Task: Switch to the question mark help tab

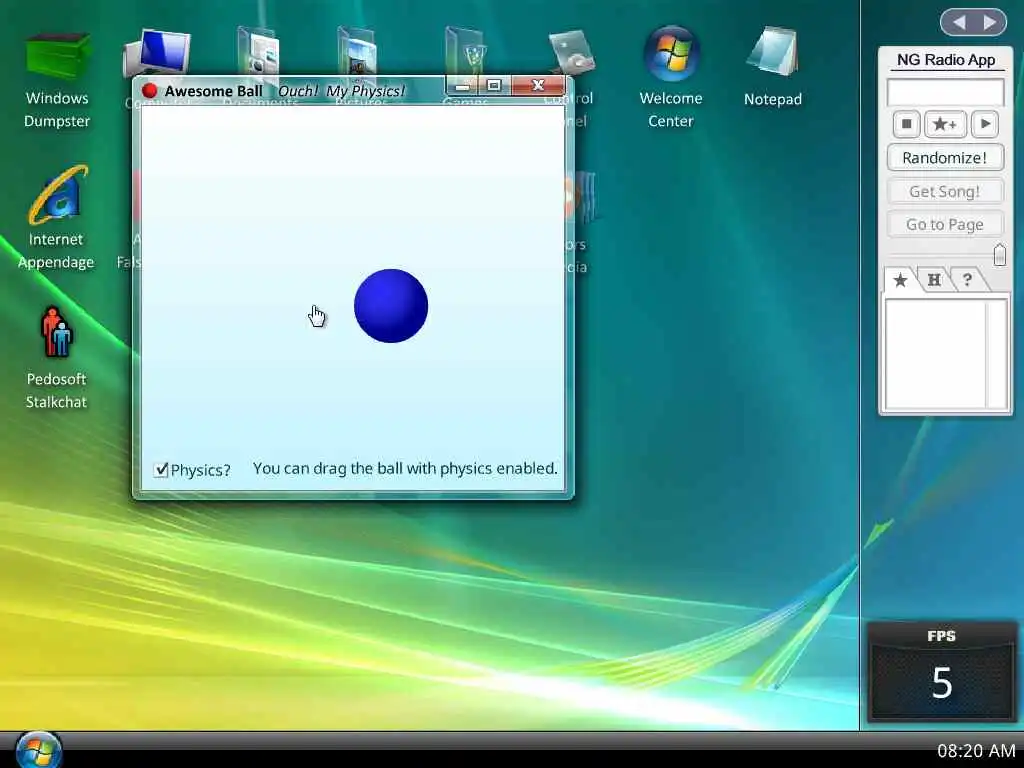Action: pyautogui.click(x=967, y=280)
